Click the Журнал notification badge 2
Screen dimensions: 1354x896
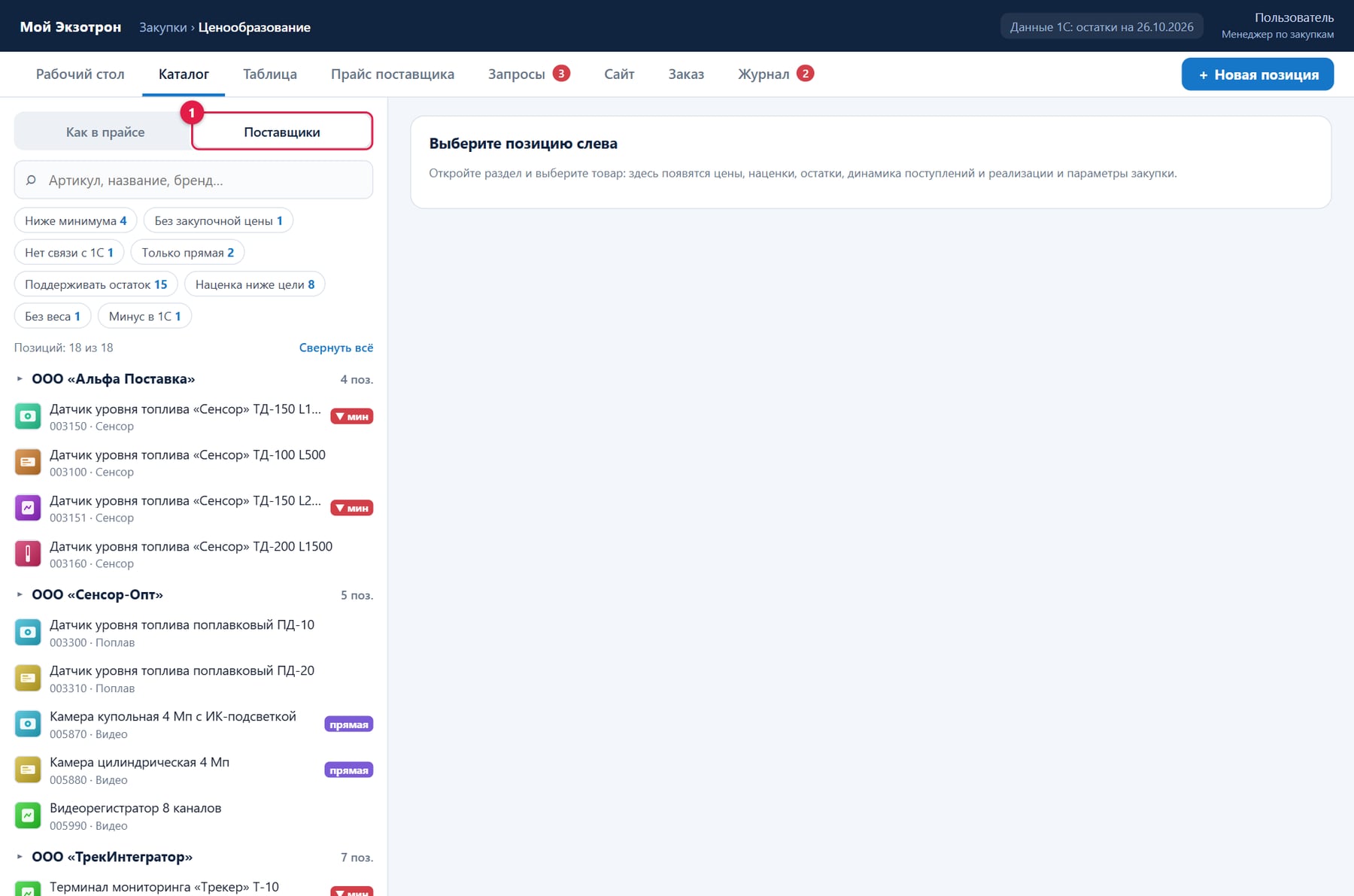806,74
